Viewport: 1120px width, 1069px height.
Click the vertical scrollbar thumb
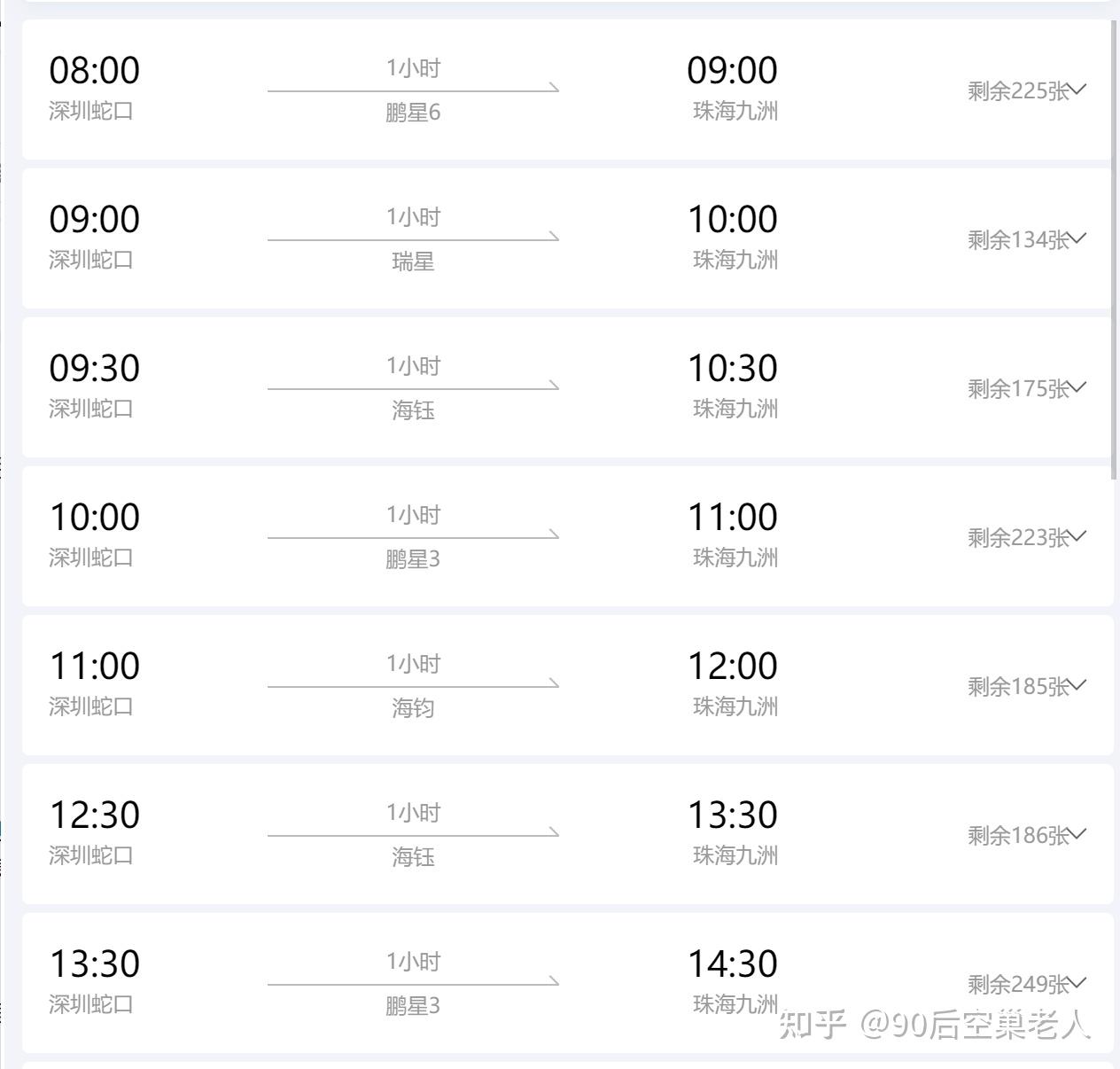coord(1115,248)
